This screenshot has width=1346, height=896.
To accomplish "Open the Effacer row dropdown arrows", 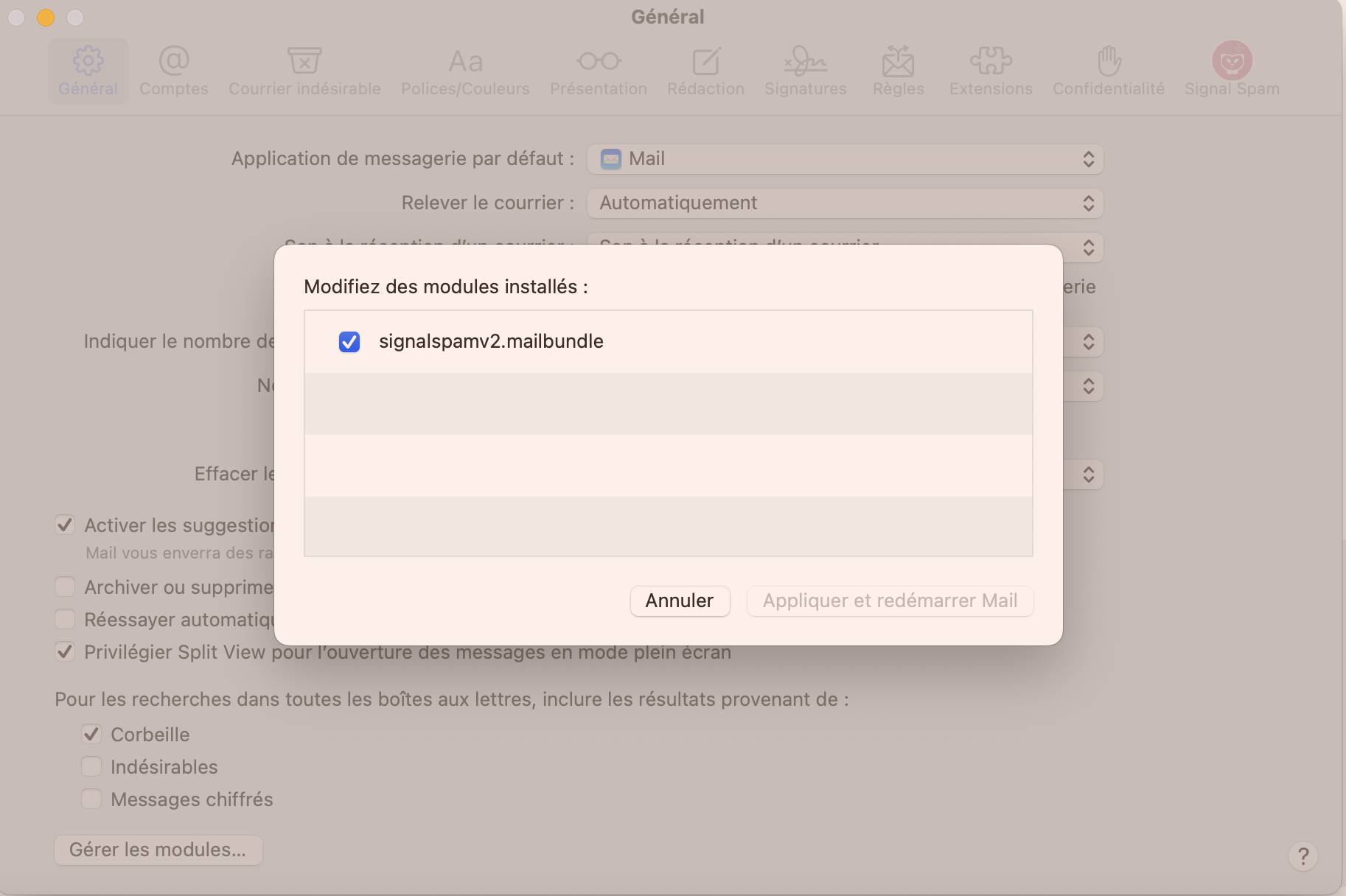I will (x=1088, y=475).
